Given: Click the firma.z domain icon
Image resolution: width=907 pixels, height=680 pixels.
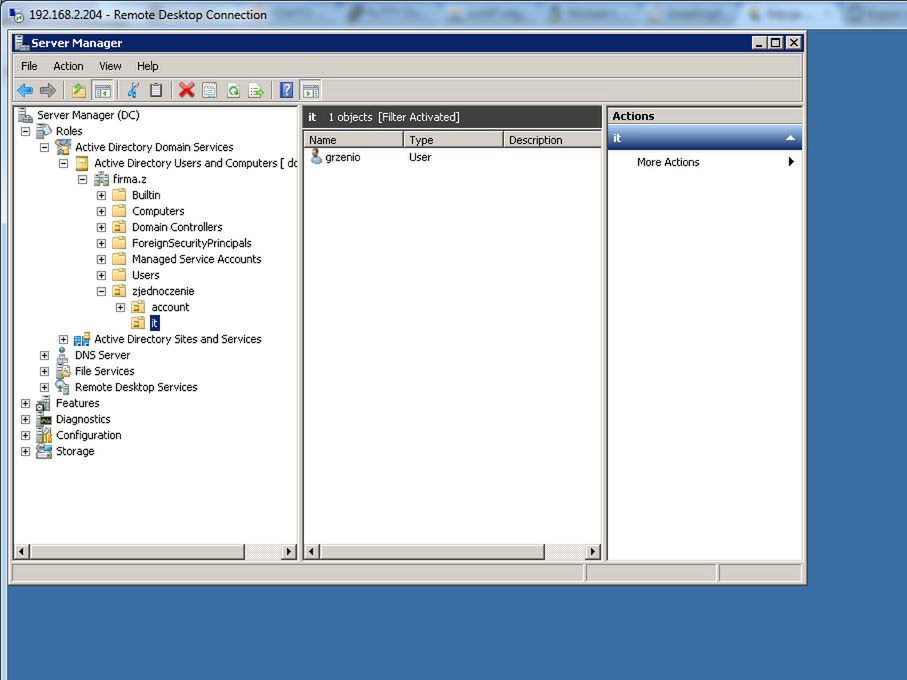Looking at the screenshot, I should click(101, 179).
